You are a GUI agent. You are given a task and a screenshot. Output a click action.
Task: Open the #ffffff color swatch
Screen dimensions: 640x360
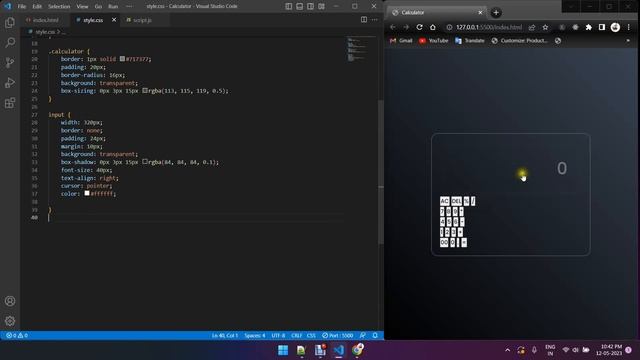[x=87, y=193]
